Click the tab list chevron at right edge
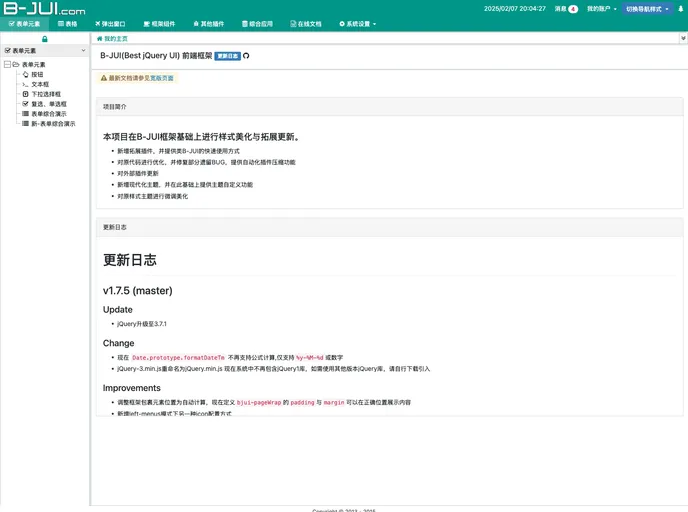The width and height of the screenshot is (688, 512). (x=683, y=38)
